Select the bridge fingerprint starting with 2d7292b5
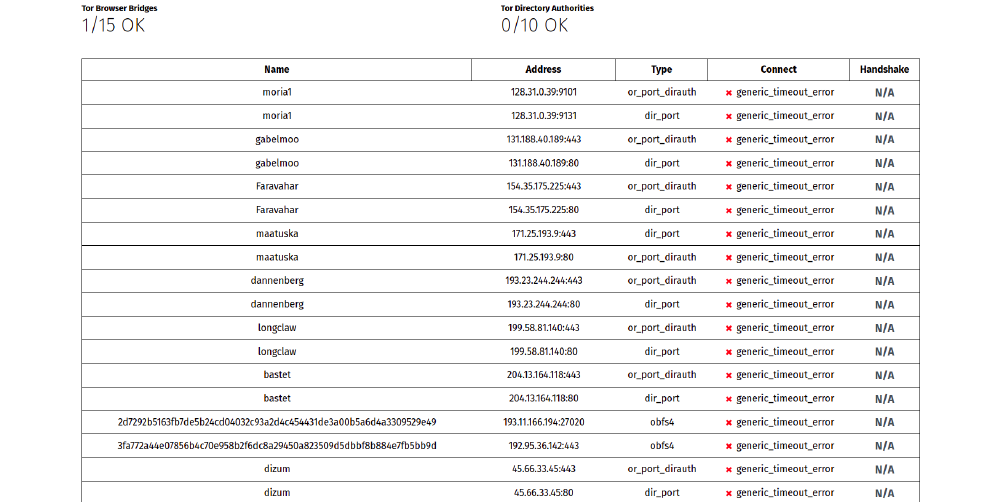This screenshot has width=1000, height=502. (276, 422)
